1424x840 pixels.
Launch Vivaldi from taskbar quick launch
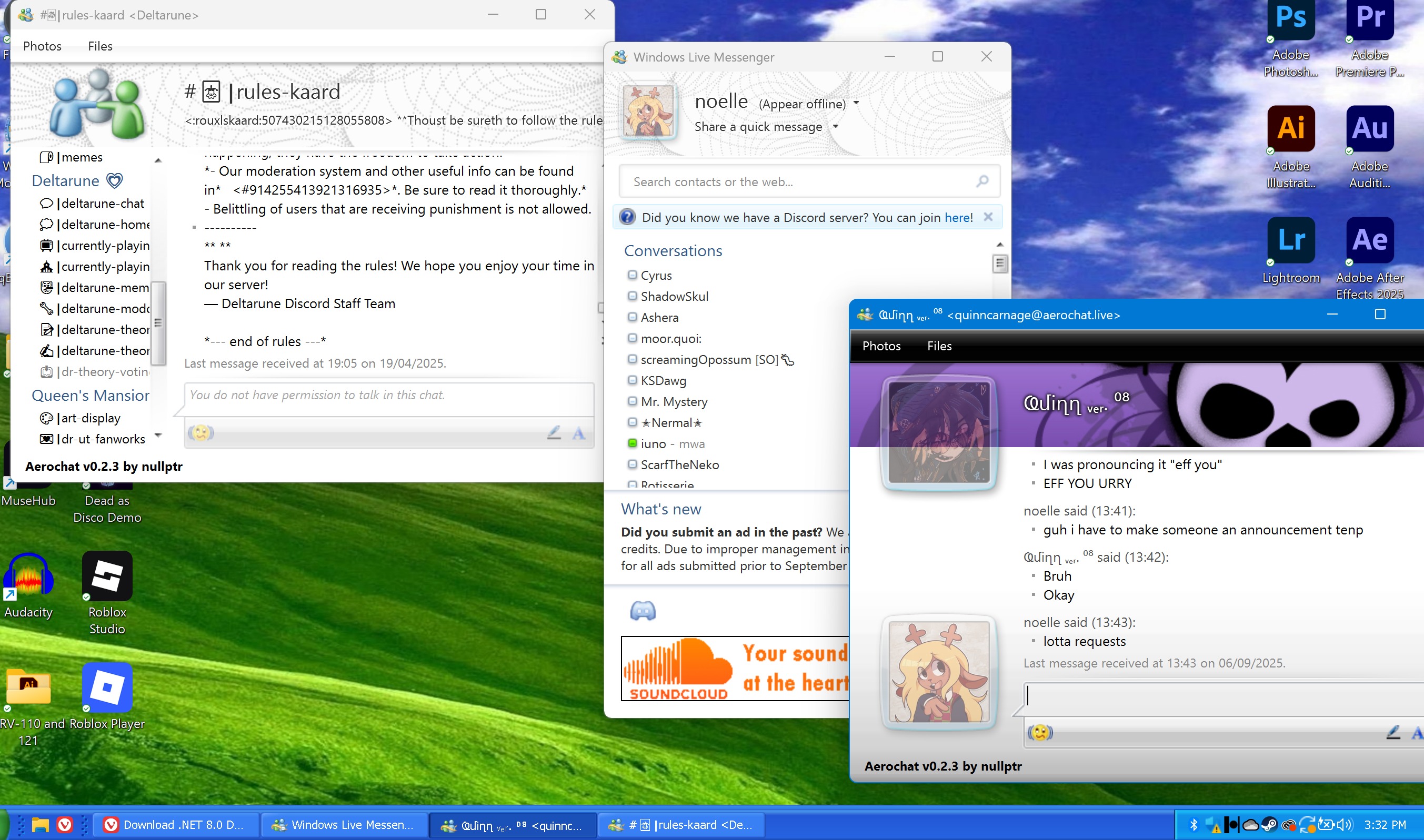[65, 825]
